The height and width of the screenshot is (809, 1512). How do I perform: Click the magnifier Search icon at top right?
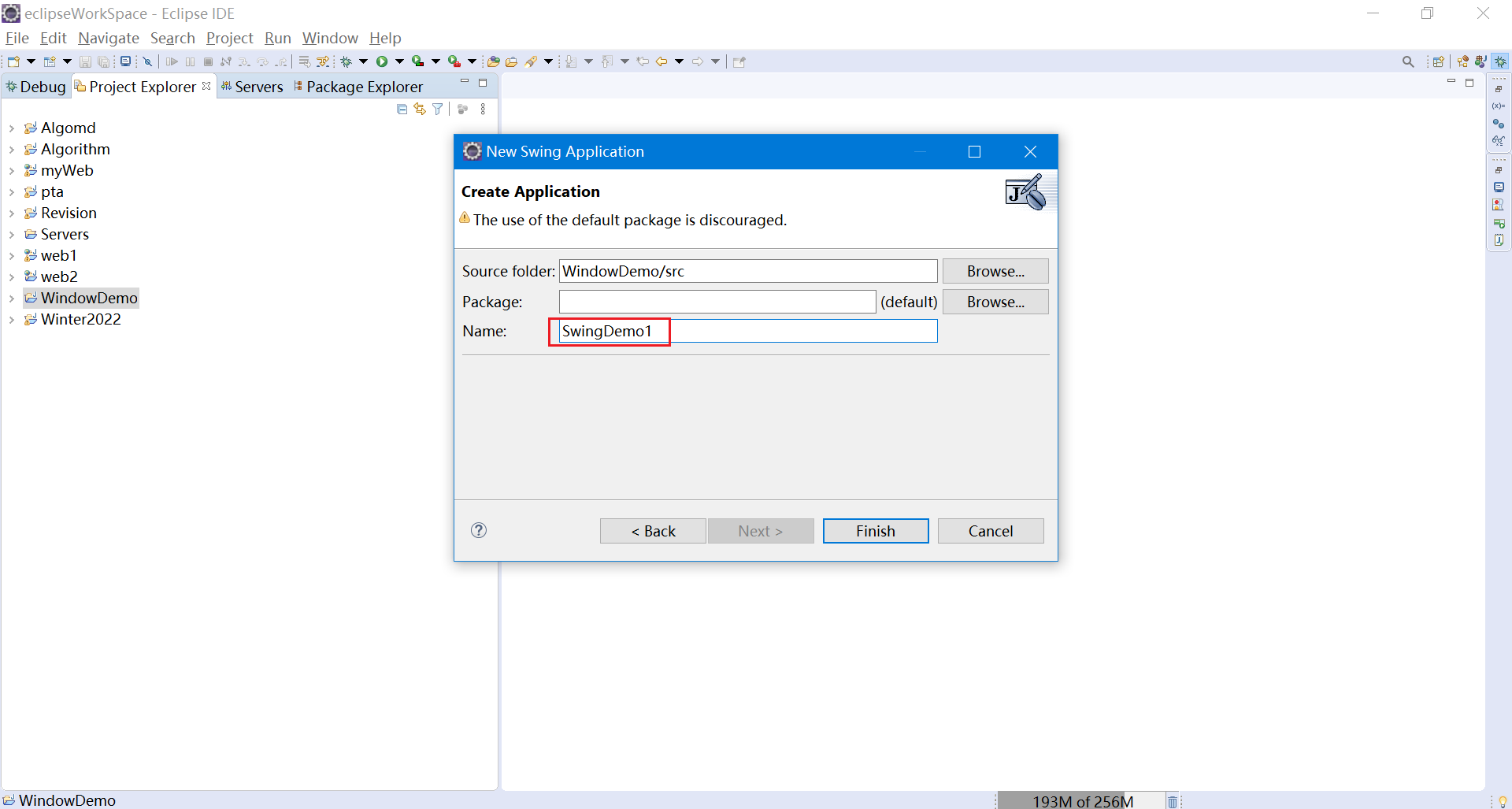pyautogui.click(x=1408, y=61)
